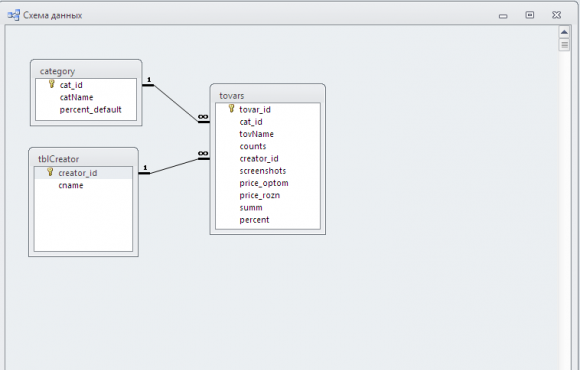Select the category to tovars relationship line
The width and height of the screenshot is (580, 370).
point(176,104)
